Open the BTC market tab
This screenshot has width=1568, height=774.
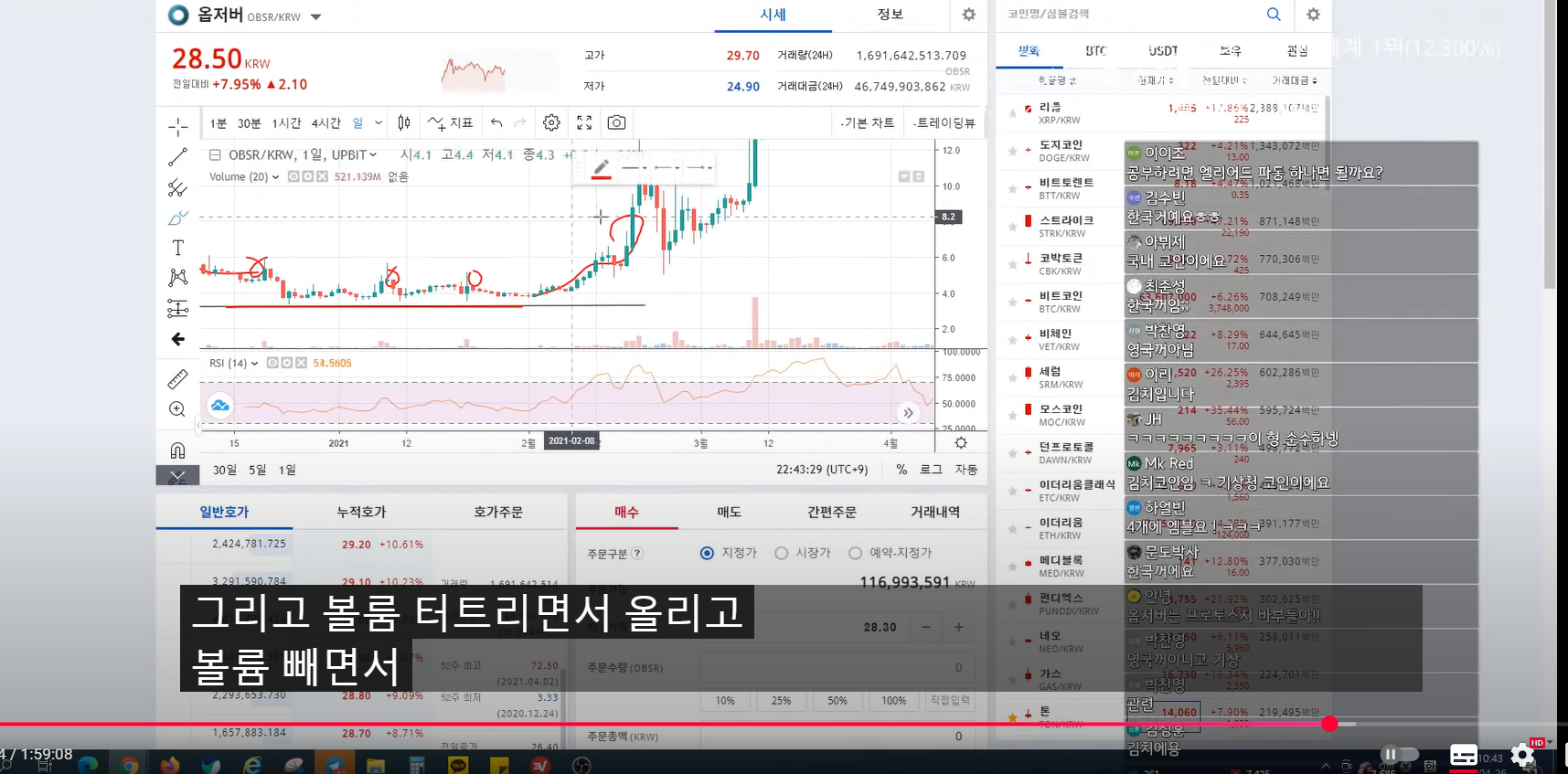pos(1095,51)
